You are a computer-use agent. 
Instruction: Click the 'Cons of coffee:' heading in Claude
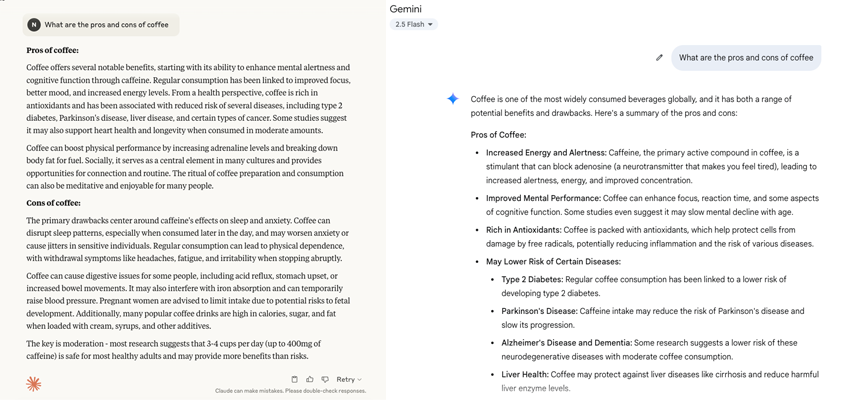coord(54,203)
